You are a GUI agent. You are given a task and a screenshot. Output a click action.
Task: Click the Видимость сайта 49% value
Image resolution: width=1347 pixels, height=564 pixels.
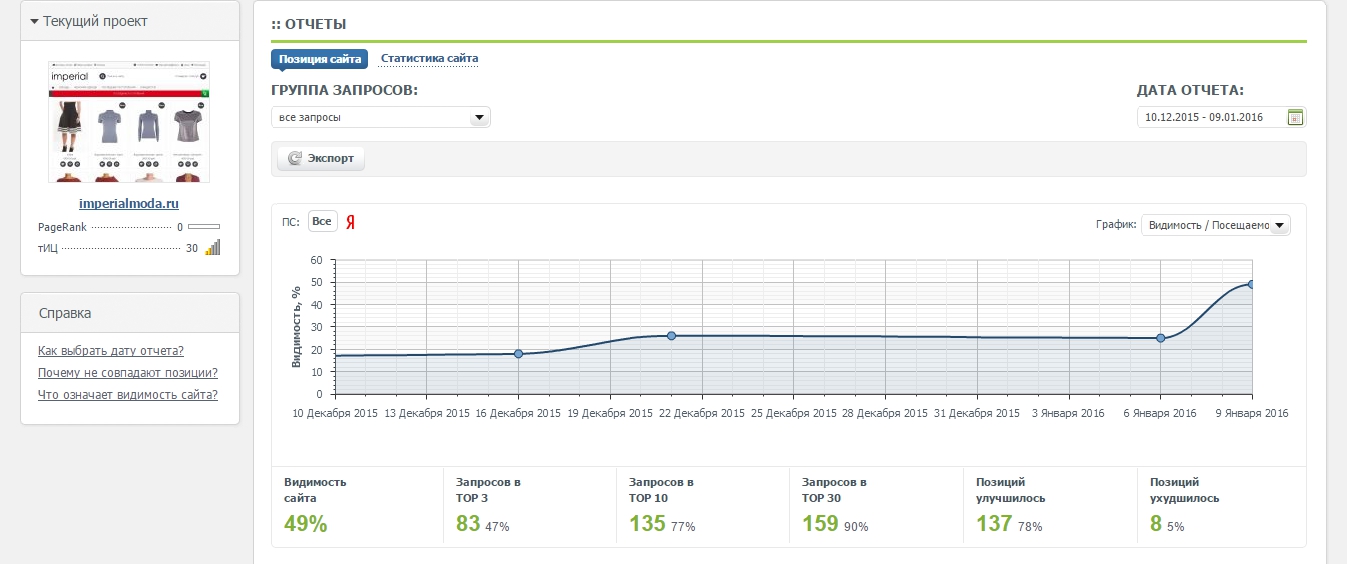click(x=306, y=523)
